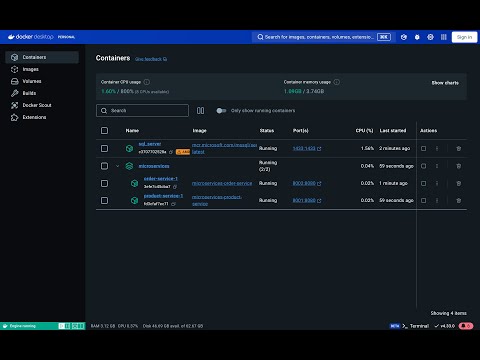
Task: Open the apps grid icon in header
Action: (x=444, y=37)
